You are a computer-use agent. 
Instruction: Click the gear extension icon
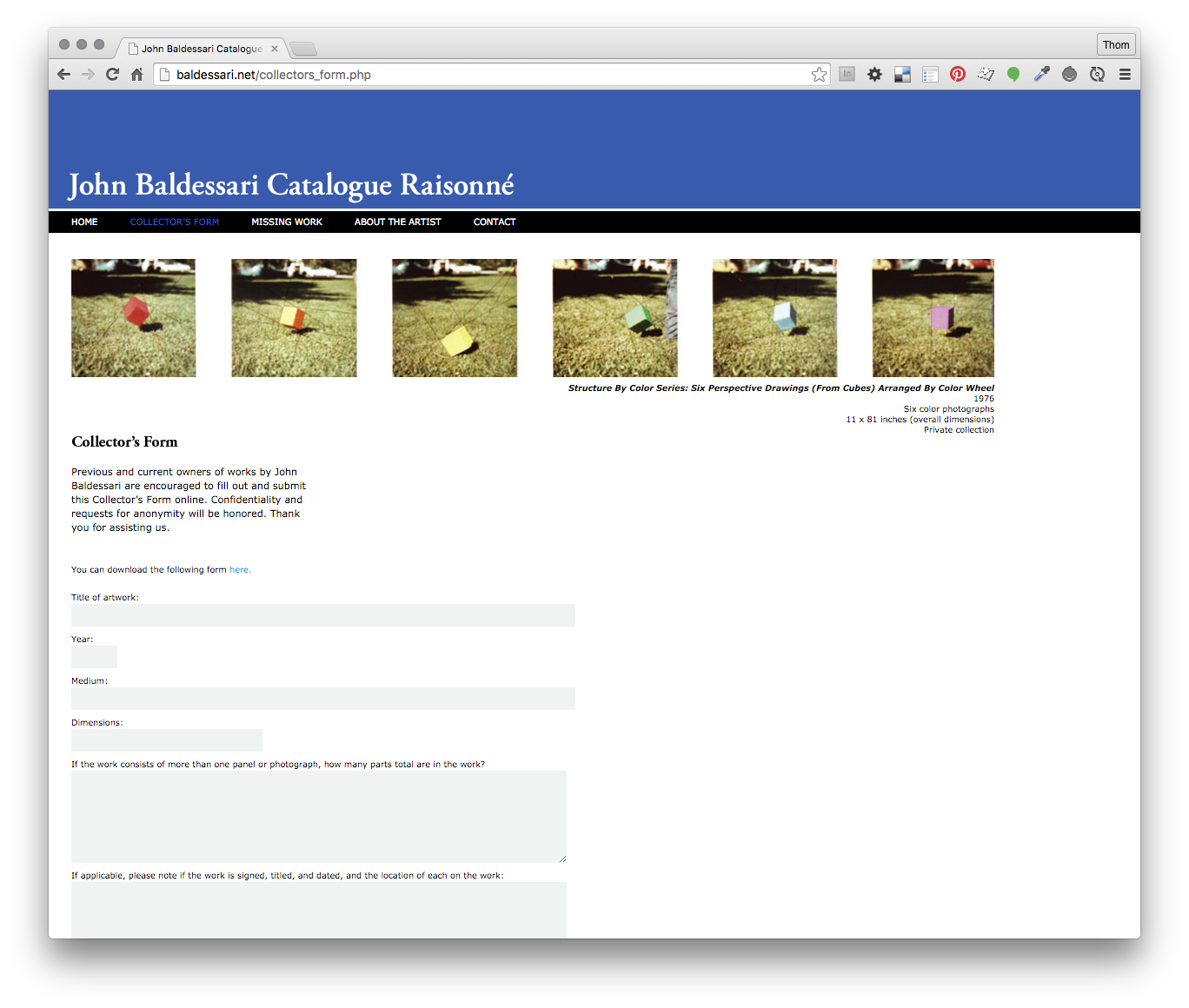874,75
